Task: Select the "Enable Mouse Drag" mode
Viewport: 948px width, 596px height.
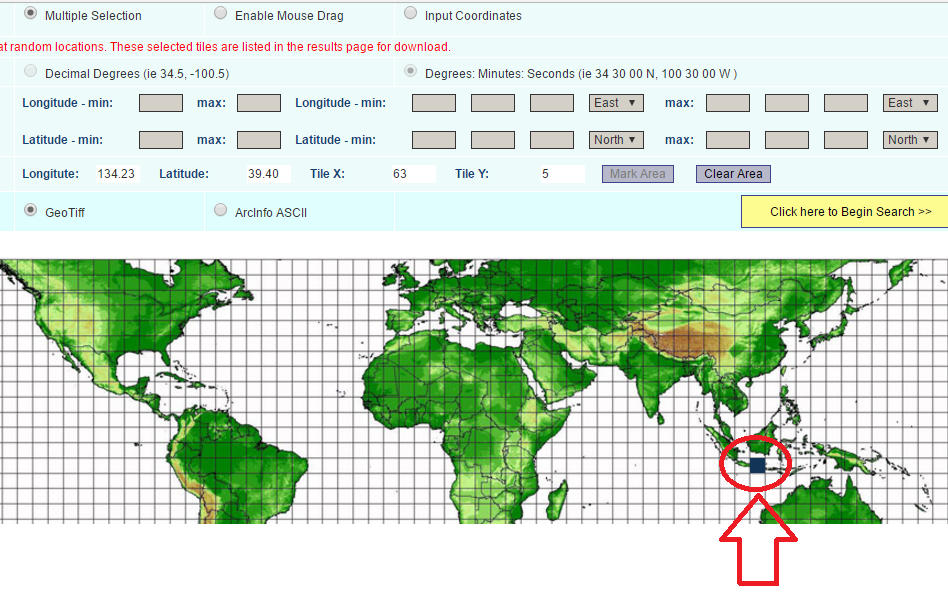Action: click(x=220, y=15)
